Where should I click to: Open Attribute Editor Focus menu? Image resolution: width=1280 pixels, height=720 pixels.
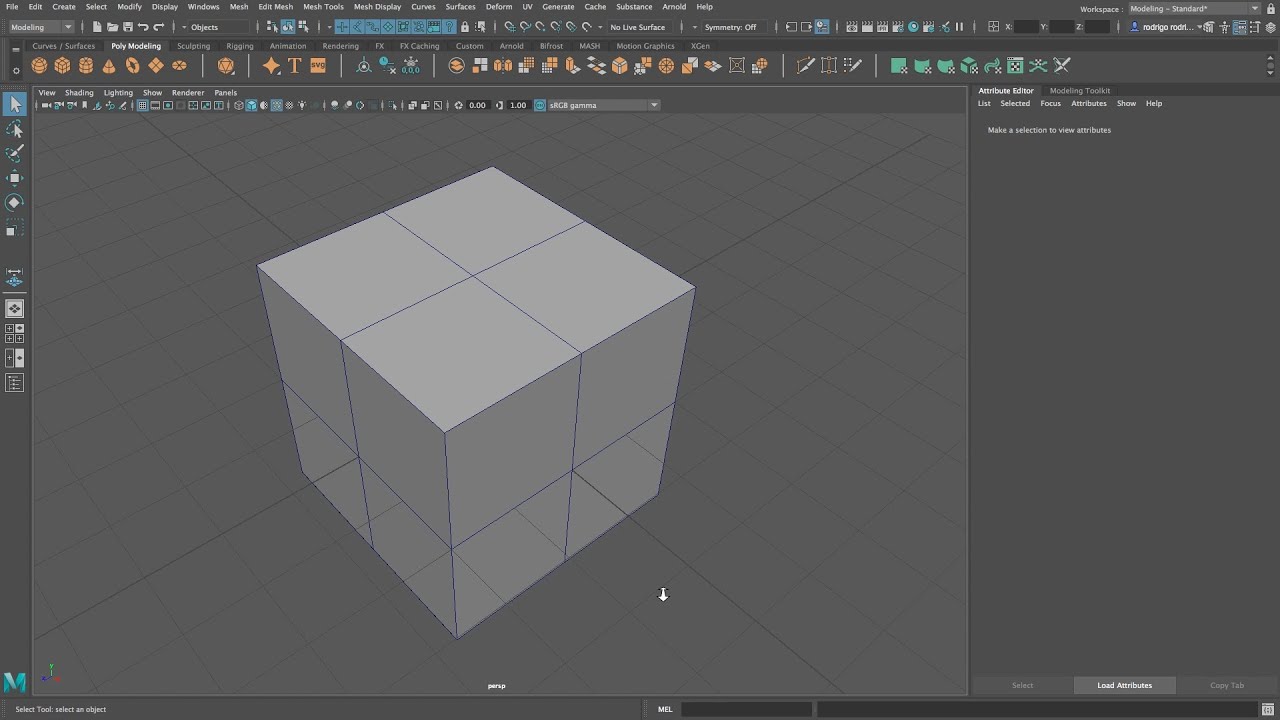(x=1050, y=103)
